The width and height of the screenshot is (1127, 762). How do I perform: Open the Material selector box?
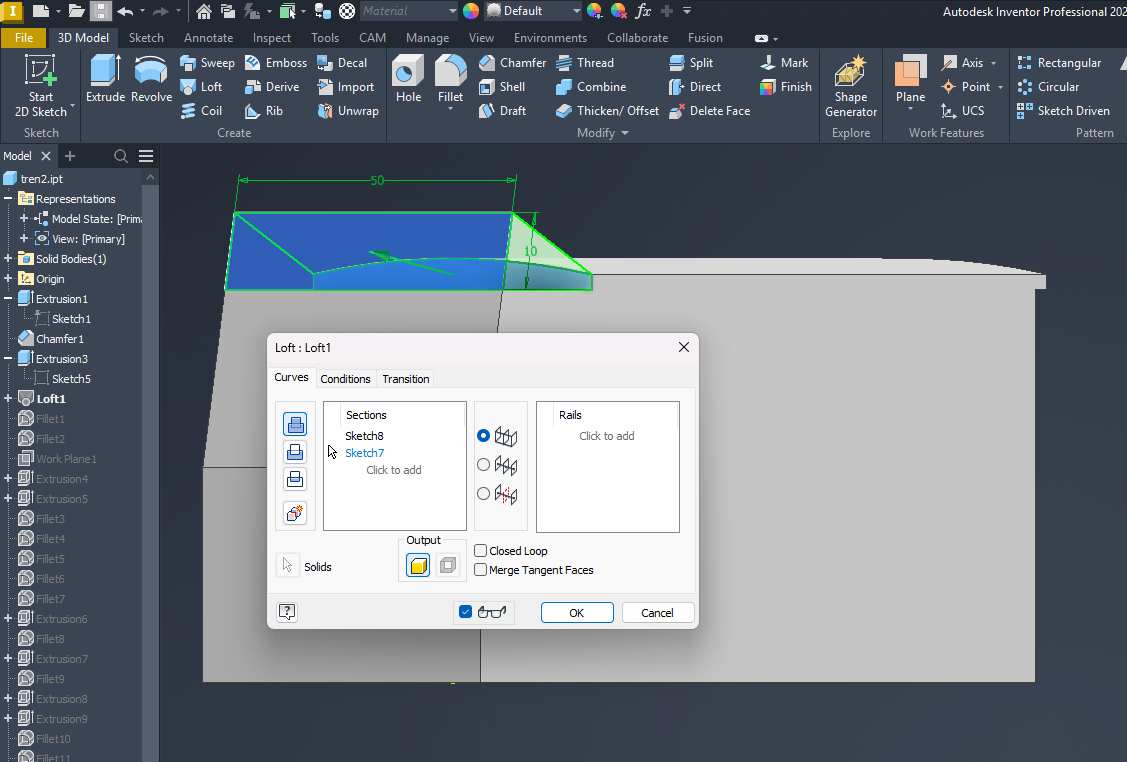(x=408, y=11)
